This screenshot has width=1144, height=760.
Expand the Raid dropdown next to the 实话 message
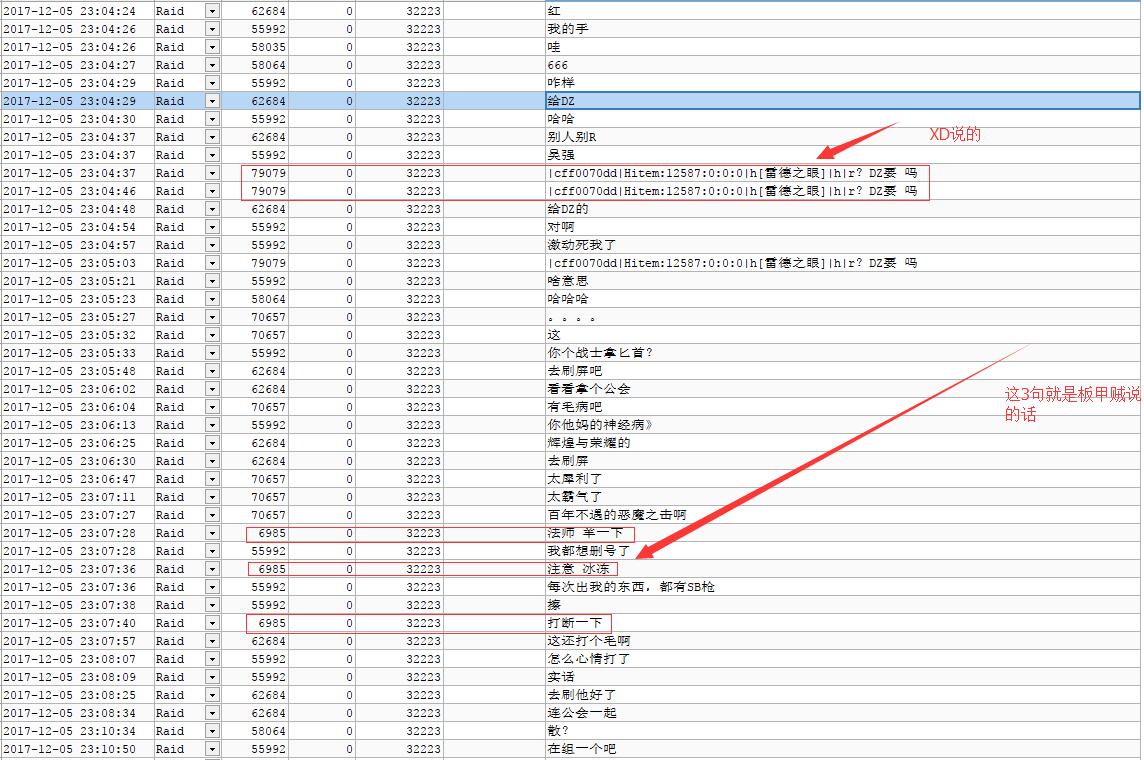click(211, 676)
